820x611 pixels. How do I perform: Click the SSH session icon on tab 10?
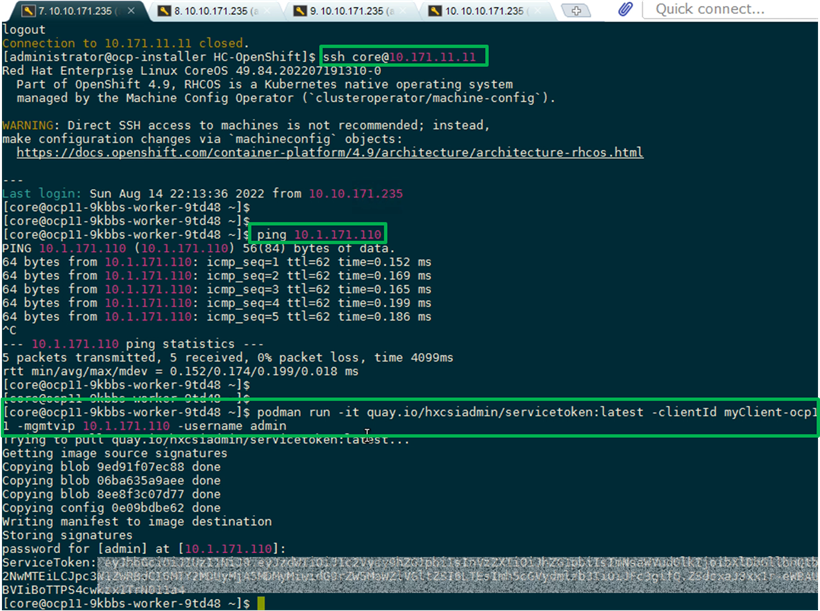coord(435,10)
